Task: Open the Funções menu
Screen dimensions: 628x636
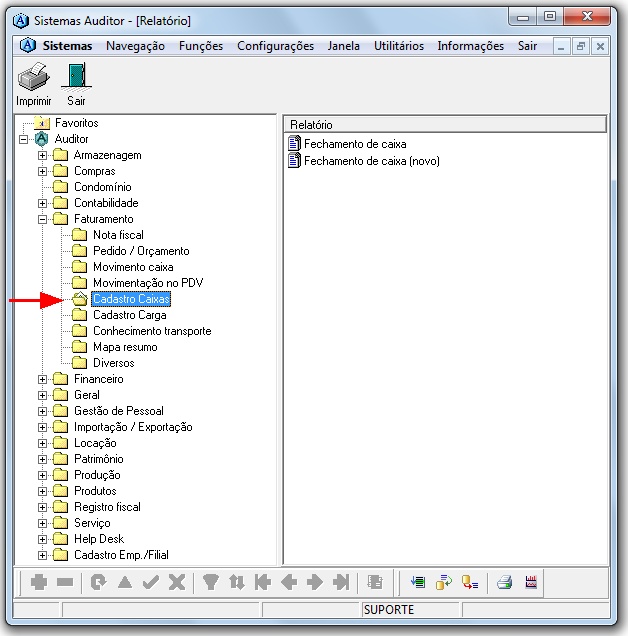Action: click(x=201, y=46)
